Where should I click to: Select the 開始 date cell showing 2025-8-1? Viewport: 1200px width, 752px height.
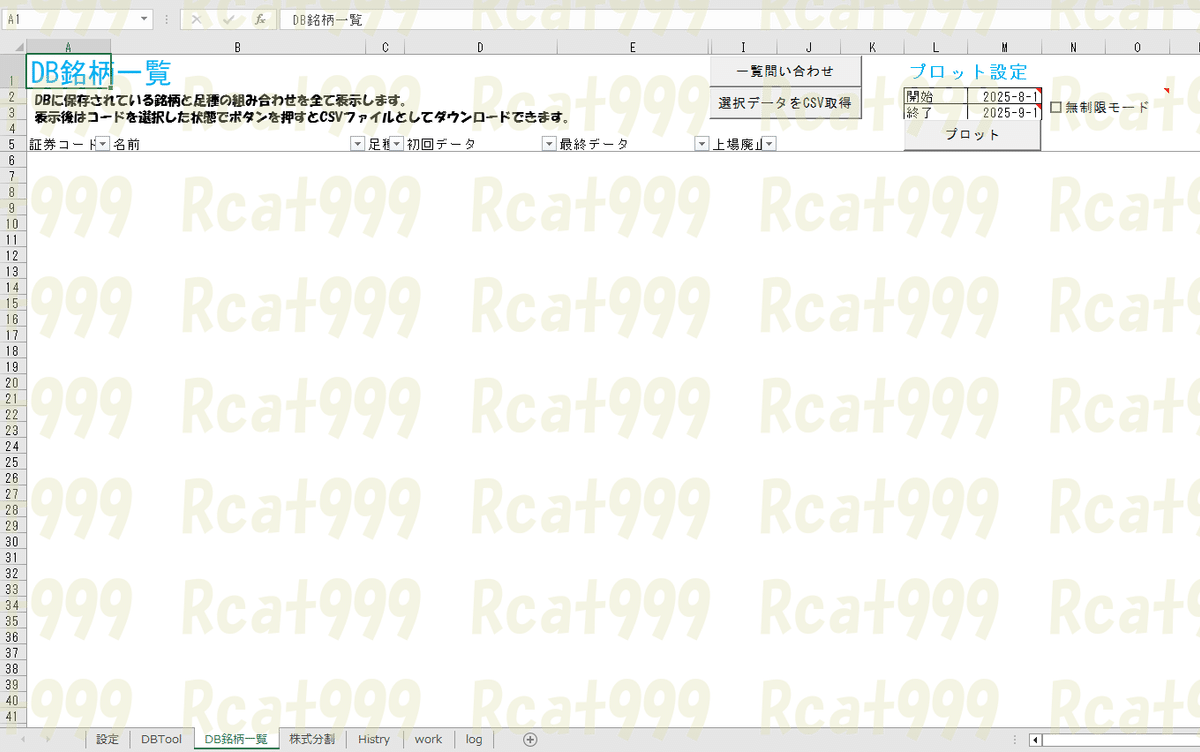[1003, 96]
